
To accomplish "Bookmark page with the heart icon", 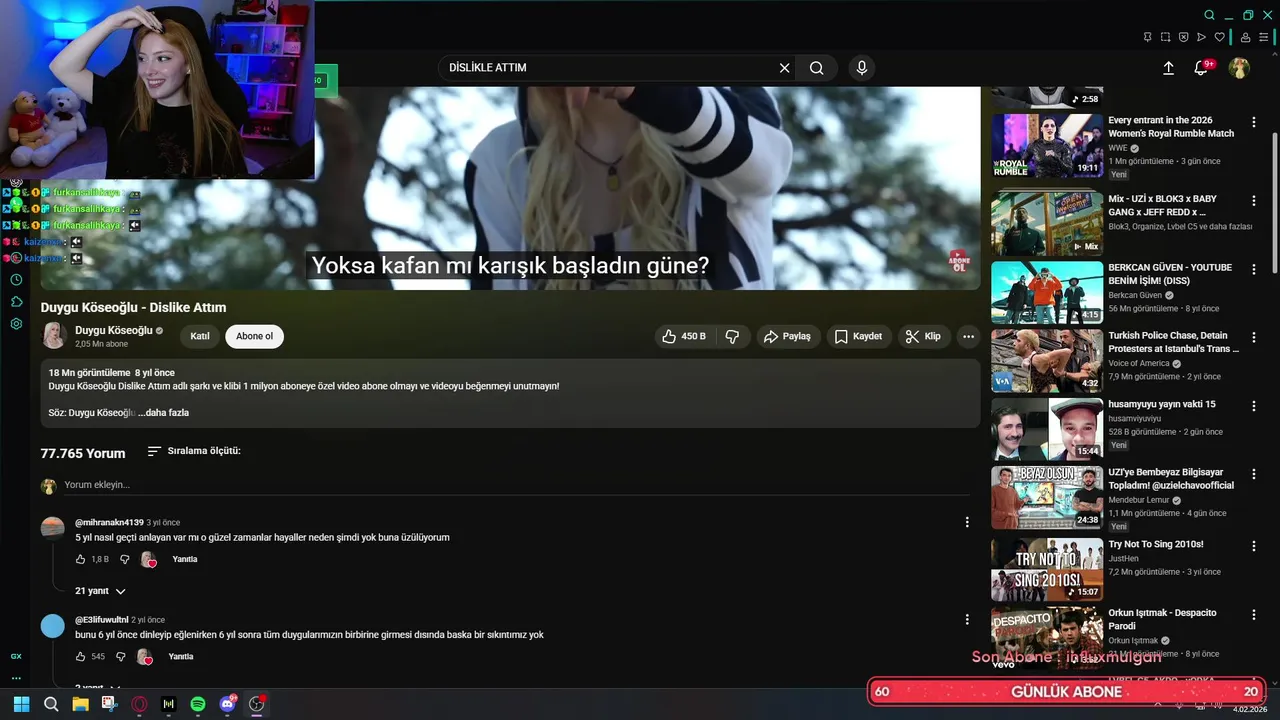I will pos(1219,37).
